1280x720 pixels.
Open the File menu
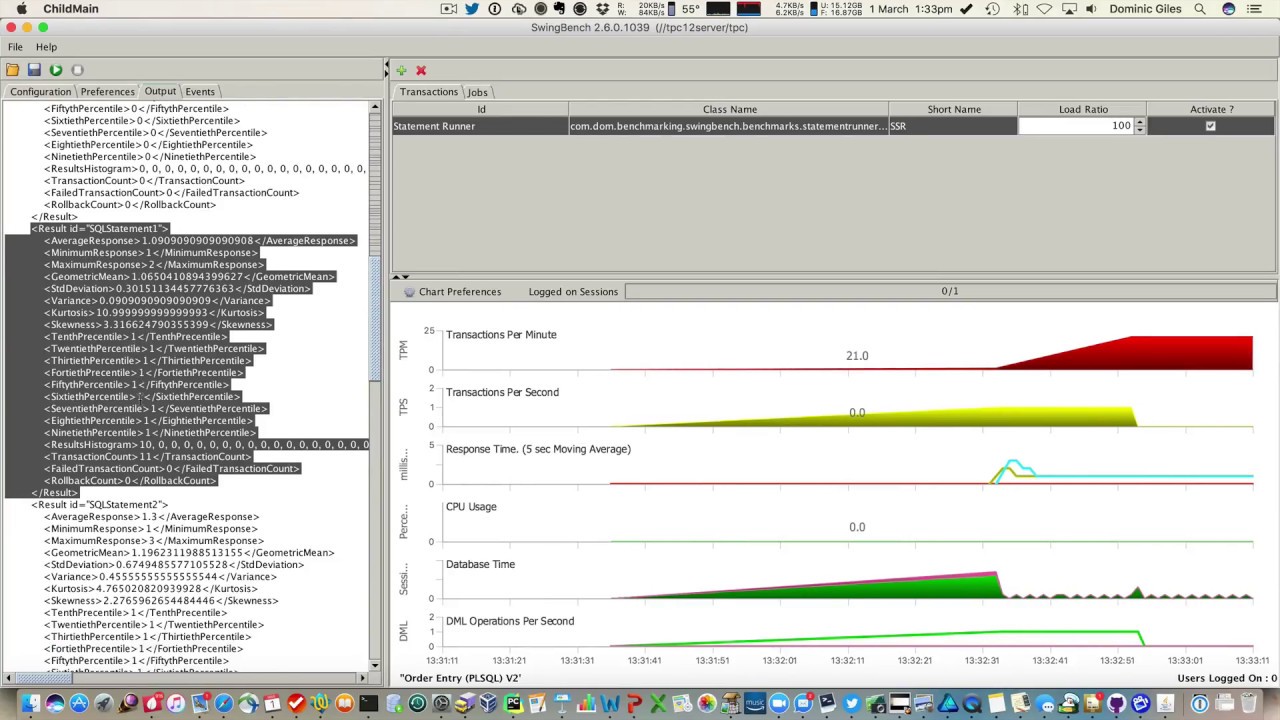(15, 47)
